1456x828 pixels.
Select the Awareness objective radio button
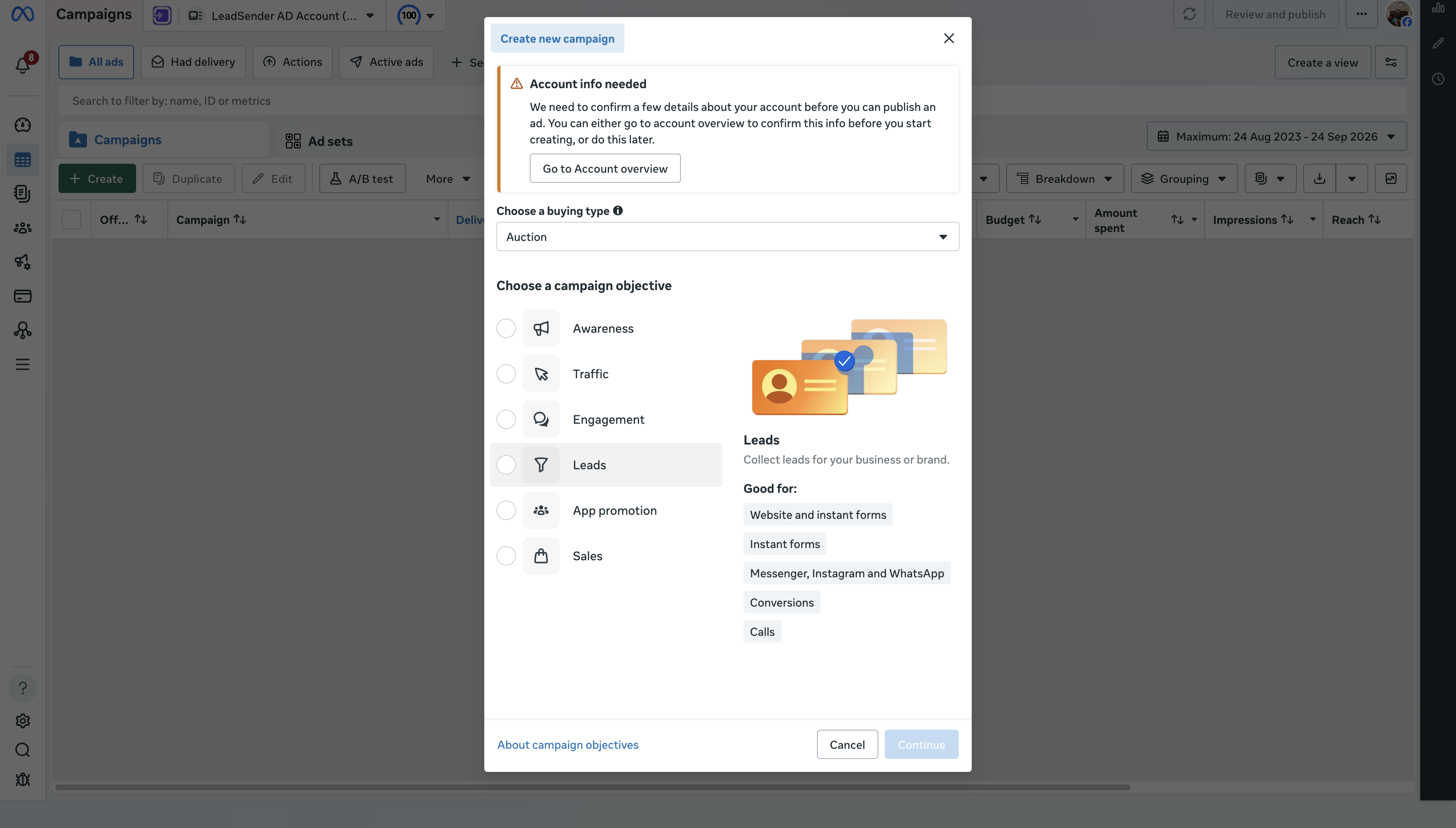[x=506, y=328]
